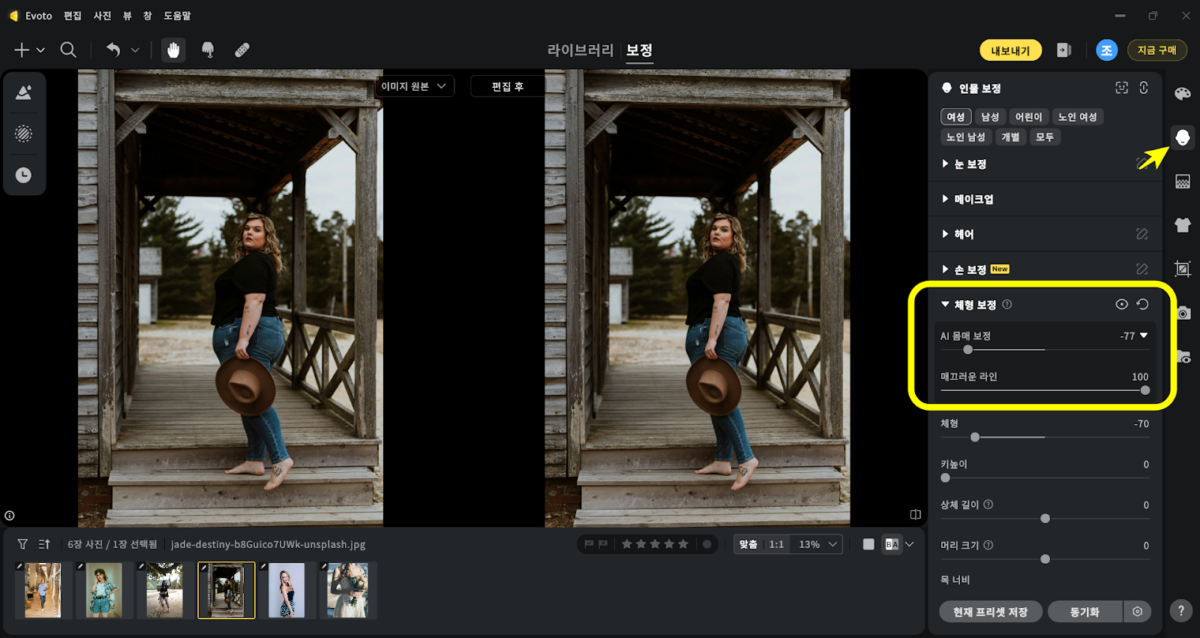
Task: Click 현재 프리셋 저장 button
Action: [x=991, y=611]
